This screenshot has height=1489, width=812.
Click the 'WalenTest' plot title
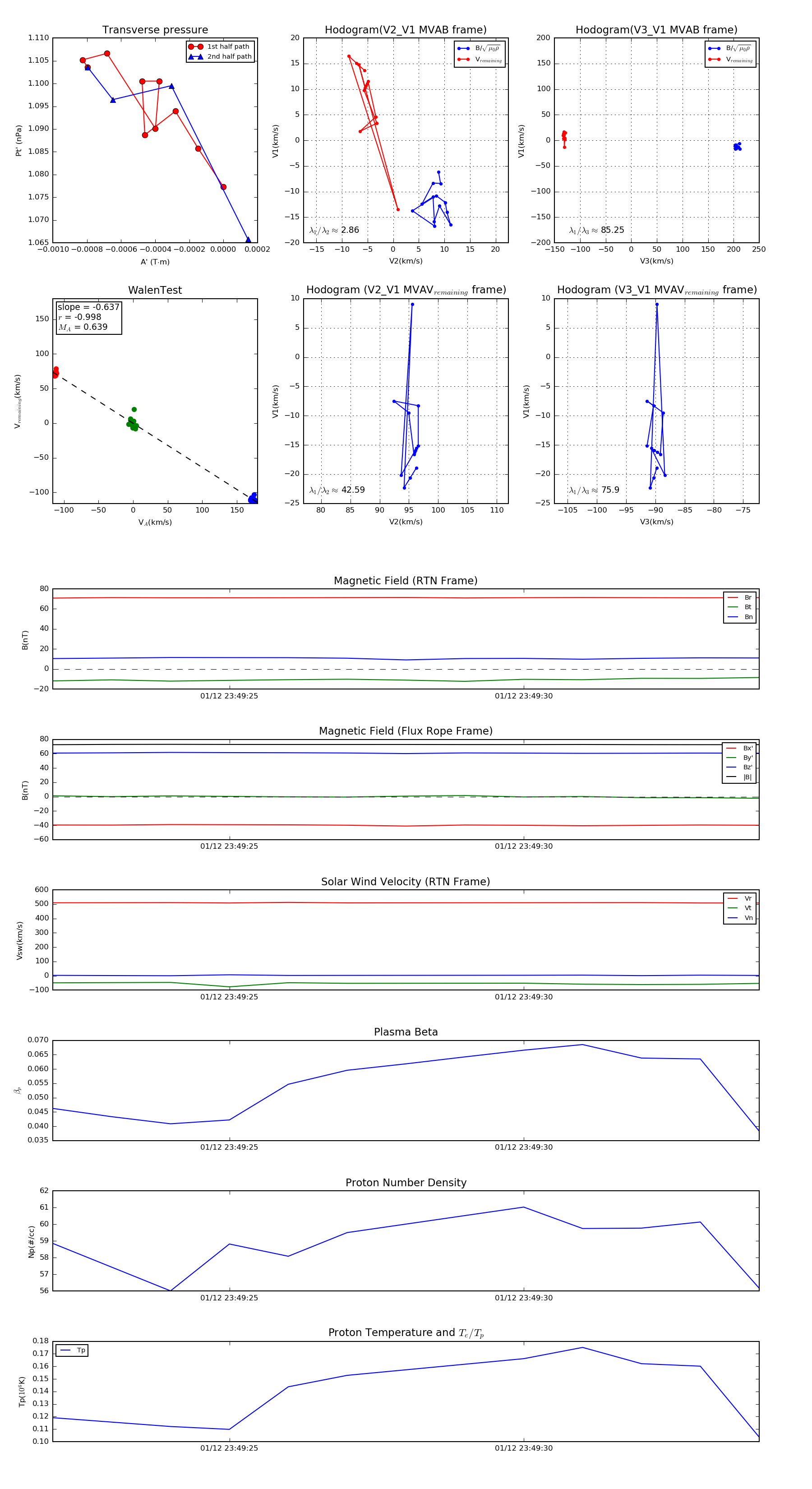tap(155, 290)
